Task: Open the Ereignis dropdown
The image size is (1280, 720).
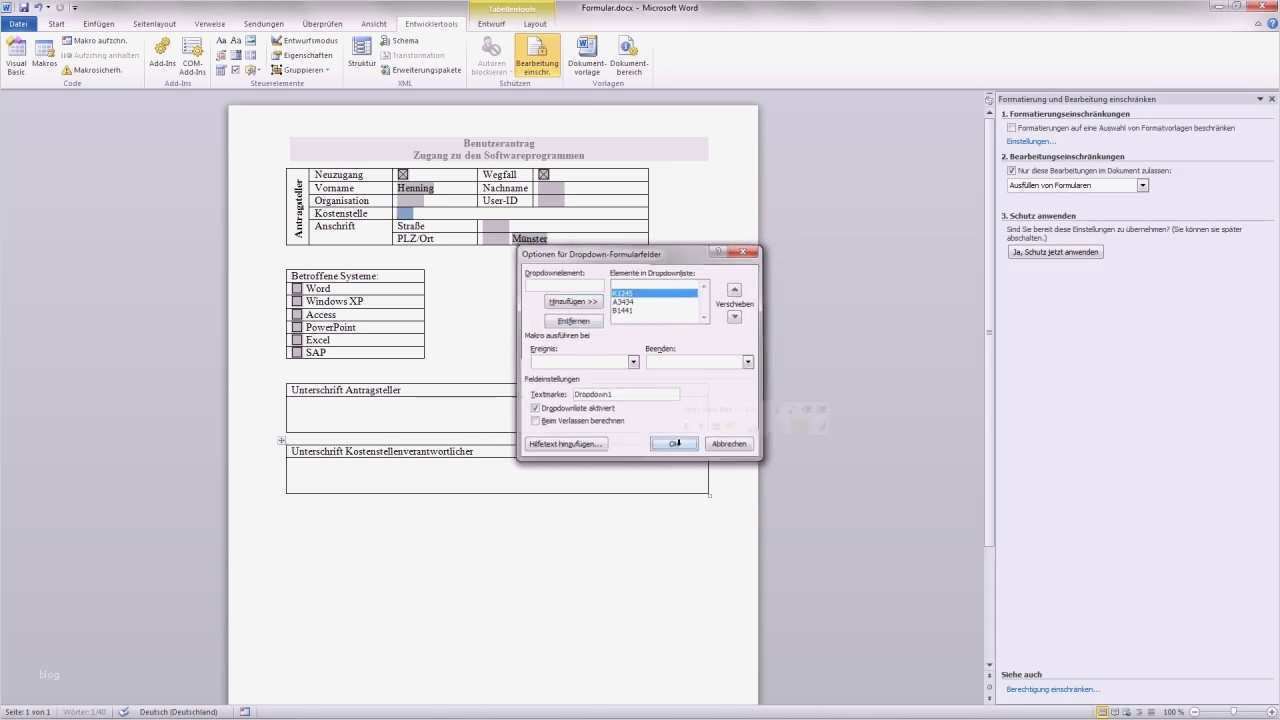Action: point(633,362)
